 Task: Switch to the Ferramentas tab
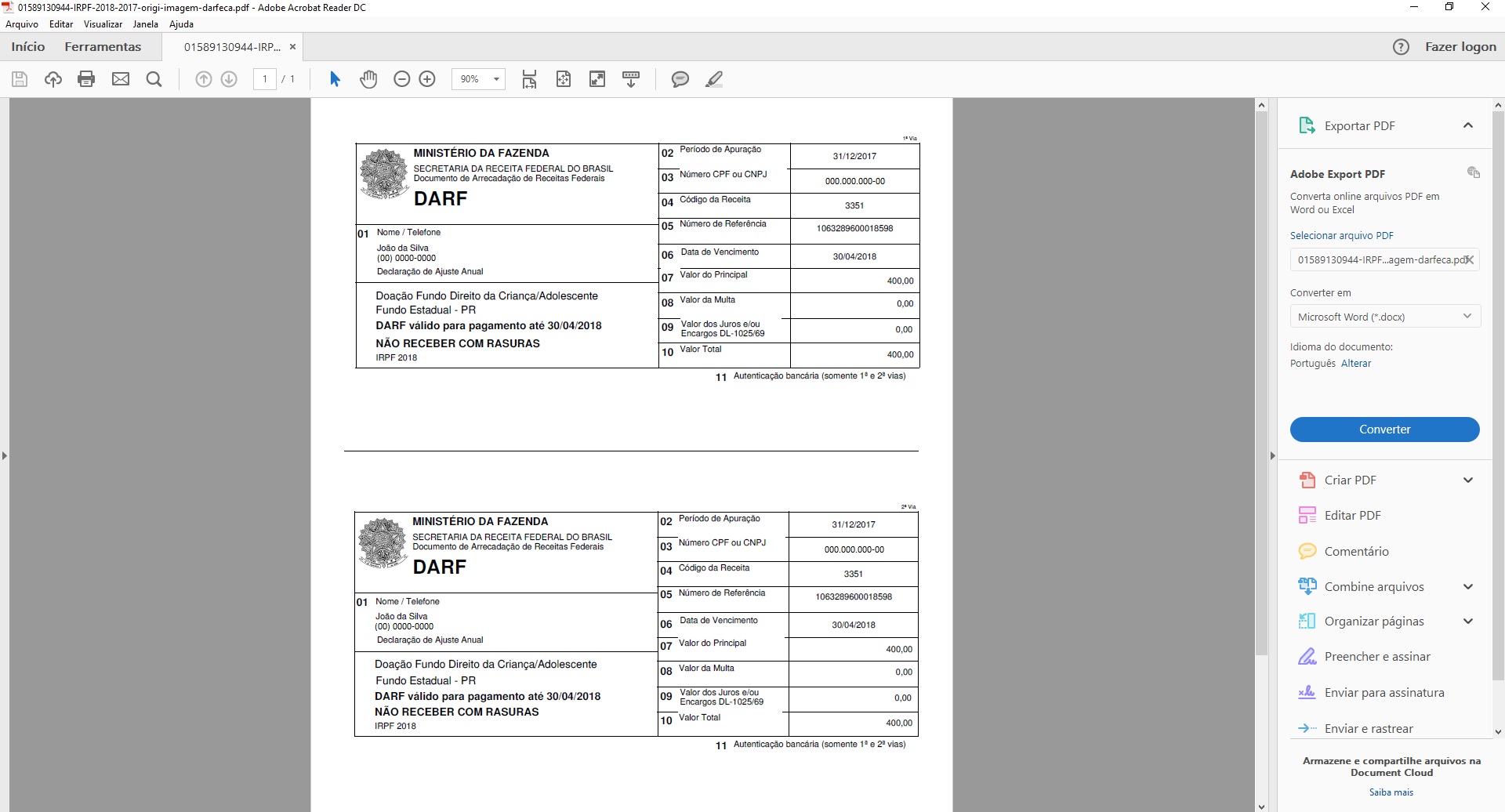coord(103,47)
